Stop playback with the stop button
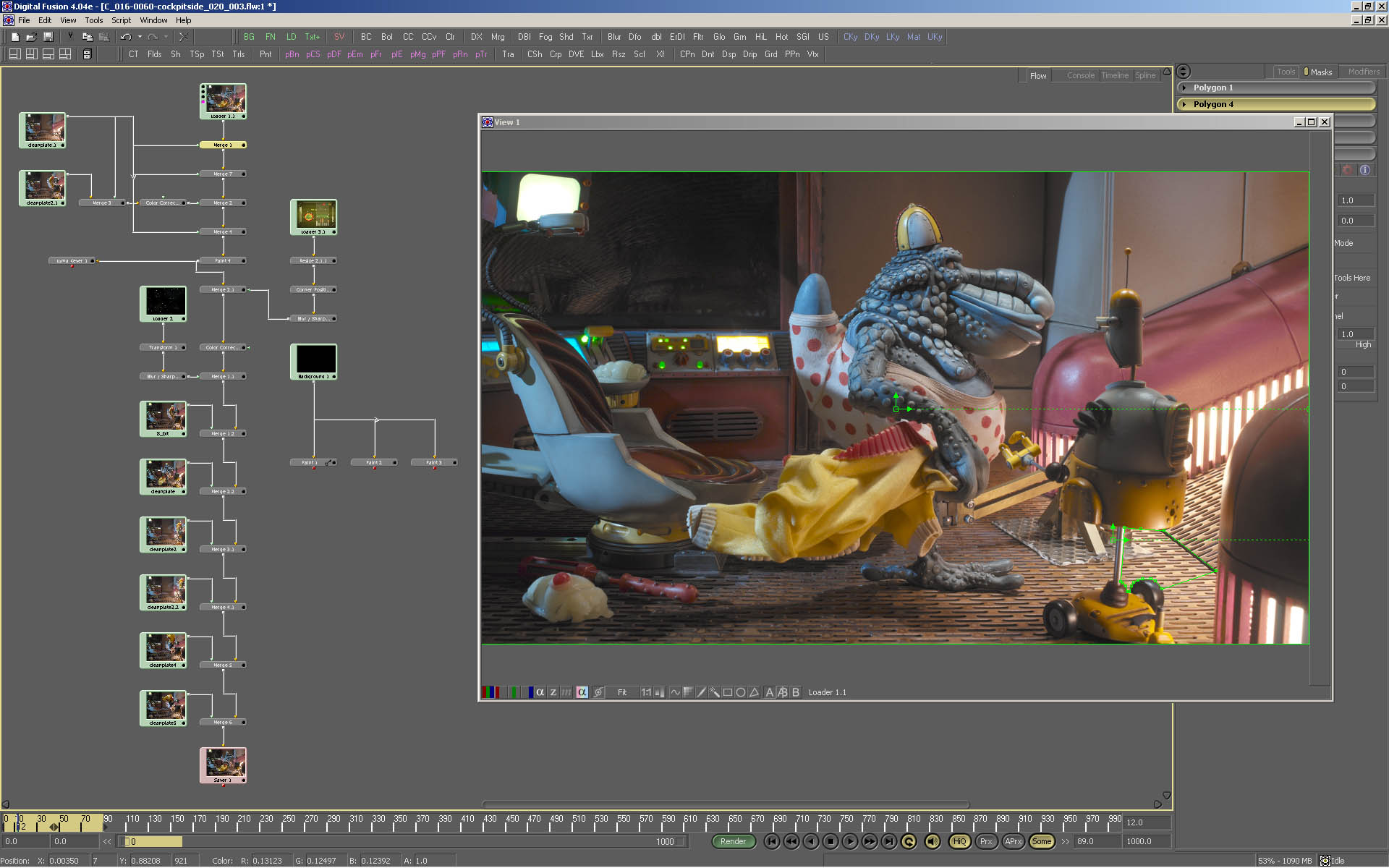Screen dimensions: 1389x868 (x=831, y=841)
